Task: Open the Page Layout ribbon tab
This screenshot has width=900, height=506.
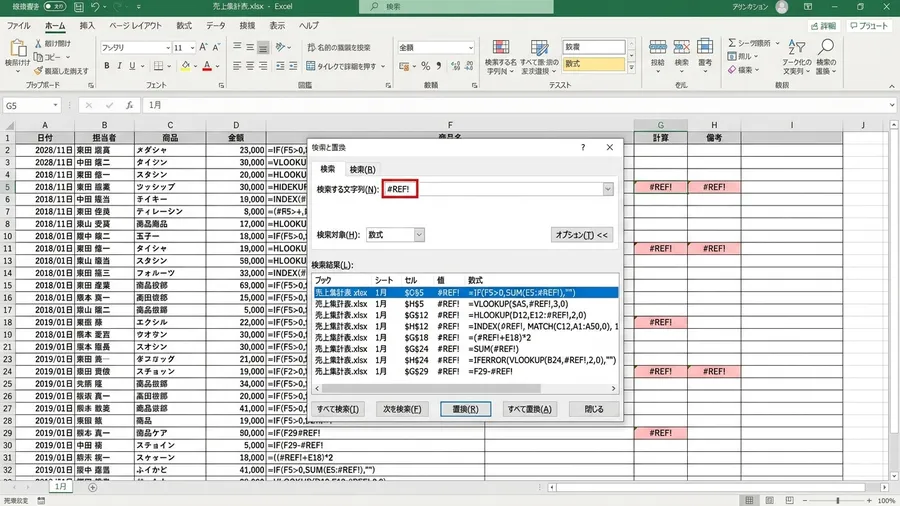Action: click(135, 25)
